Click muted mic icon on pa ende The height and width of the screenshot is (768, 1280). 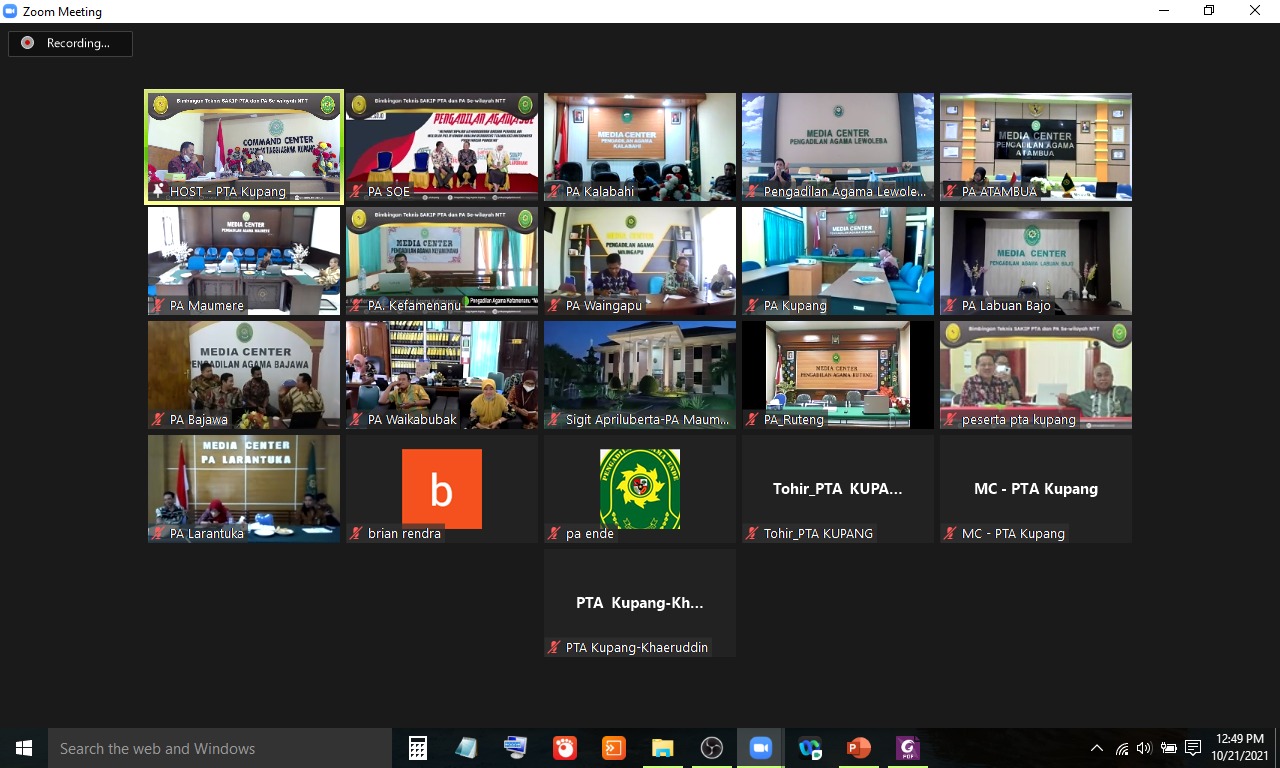554,534
